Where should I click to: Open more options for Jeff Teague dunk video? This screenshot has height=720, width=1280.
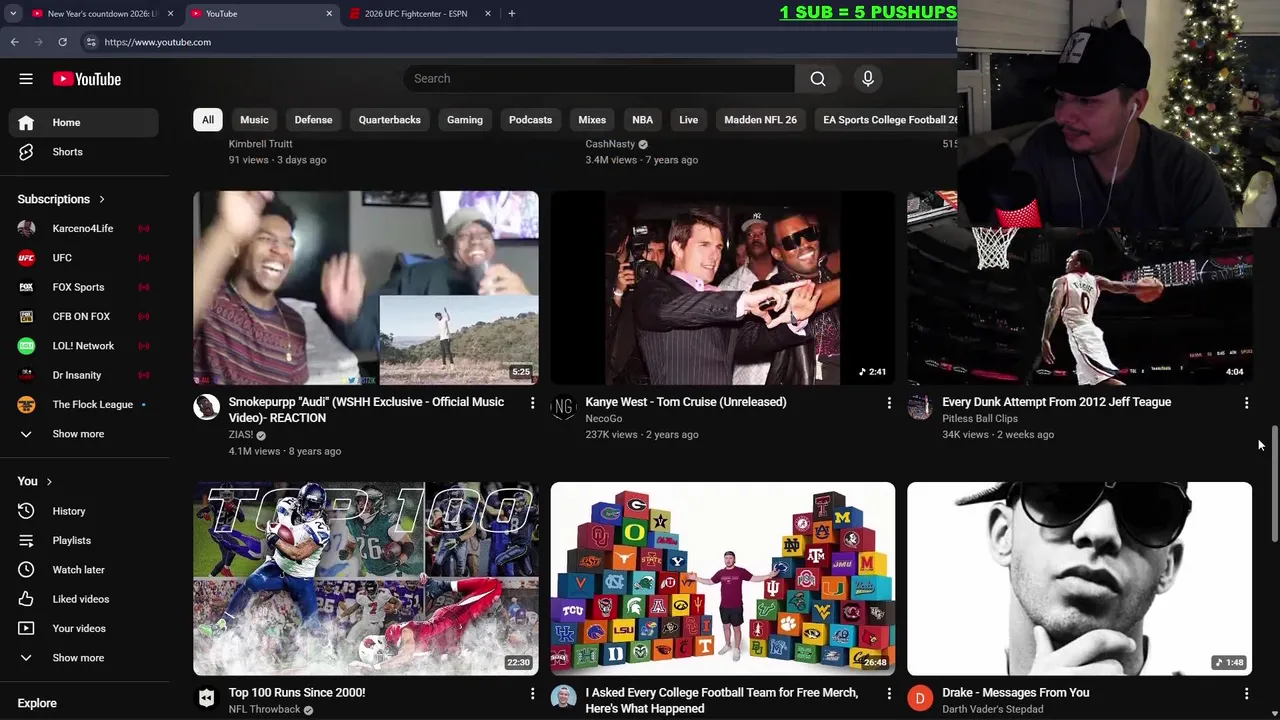point(1246,403)
